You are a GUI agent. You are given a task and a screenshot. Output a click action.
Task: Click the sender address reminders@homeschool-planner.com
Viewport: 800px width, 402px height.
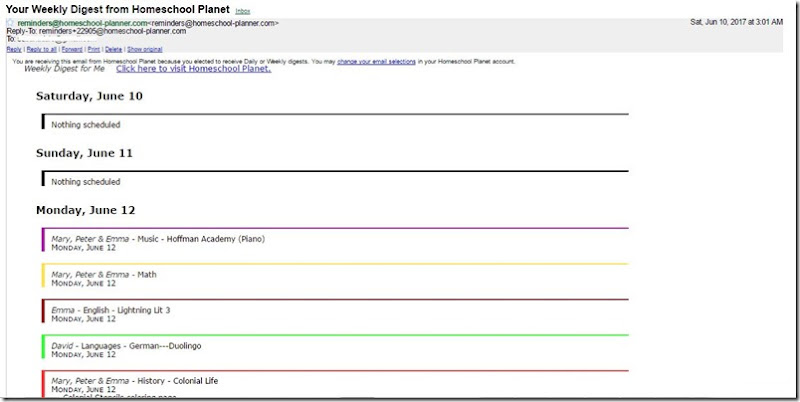(82, 23)
